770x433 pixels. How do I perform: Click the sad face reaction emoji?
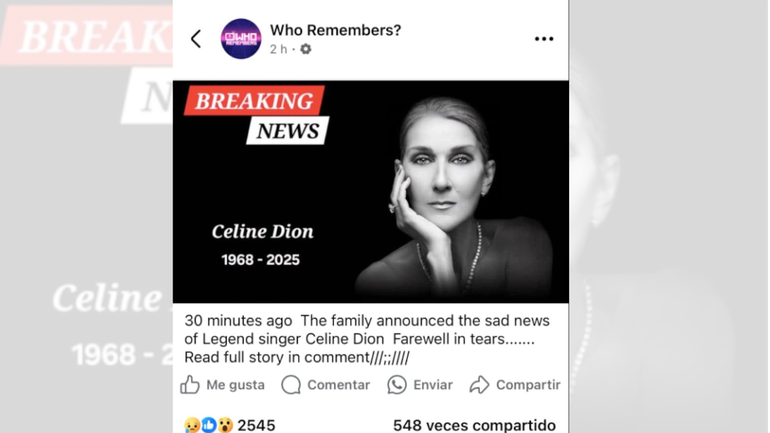(x=192, y=425)
